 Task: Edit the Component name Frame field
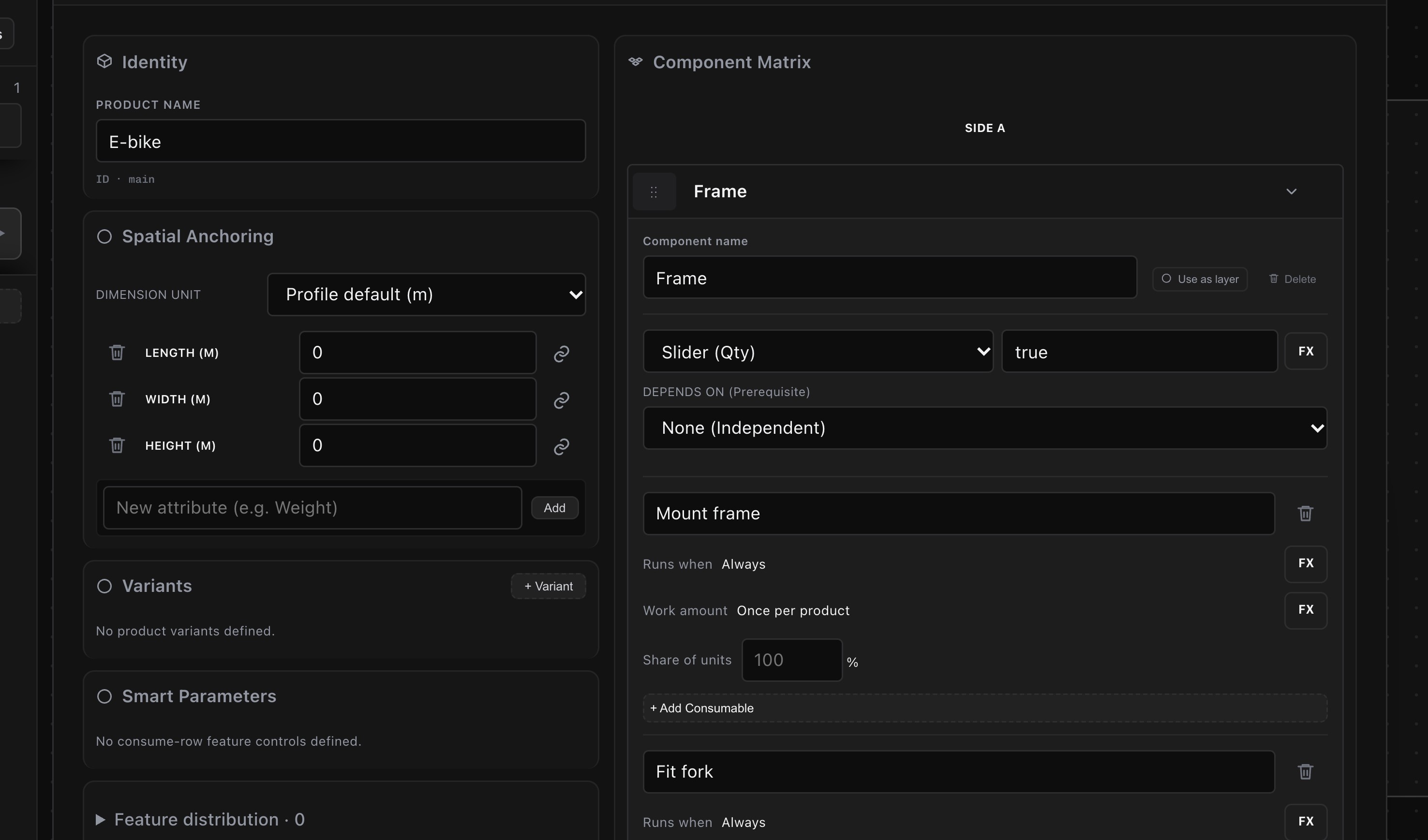890,278
